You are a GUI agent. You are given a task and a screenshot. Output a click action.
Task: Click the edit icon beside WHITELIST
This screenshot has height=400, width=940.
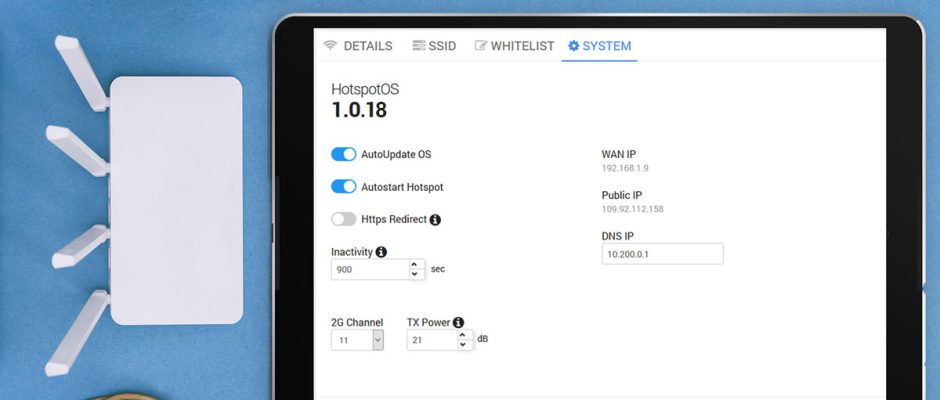click(481, 46)
